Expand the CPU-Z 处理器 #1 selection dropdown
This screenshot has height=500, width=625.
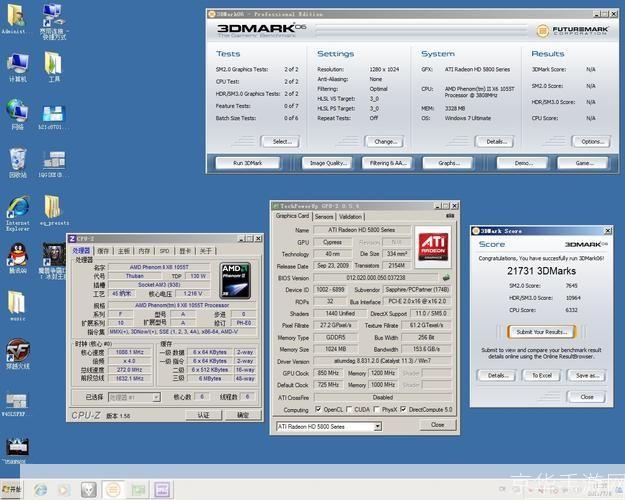(156, 397)
